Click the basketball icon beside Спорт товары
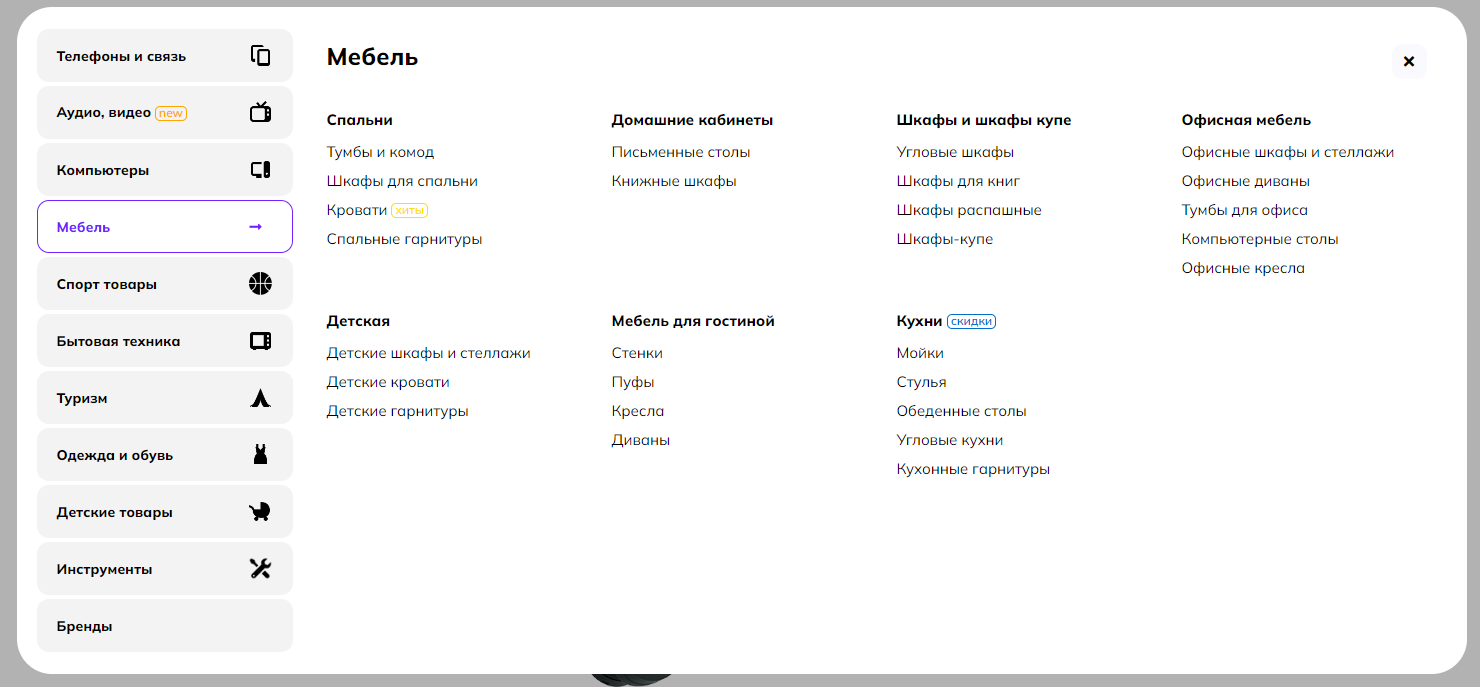Image resolution: width=1480 pixels, height=687 pixels. pyautogui.click(x=260, y=284)
